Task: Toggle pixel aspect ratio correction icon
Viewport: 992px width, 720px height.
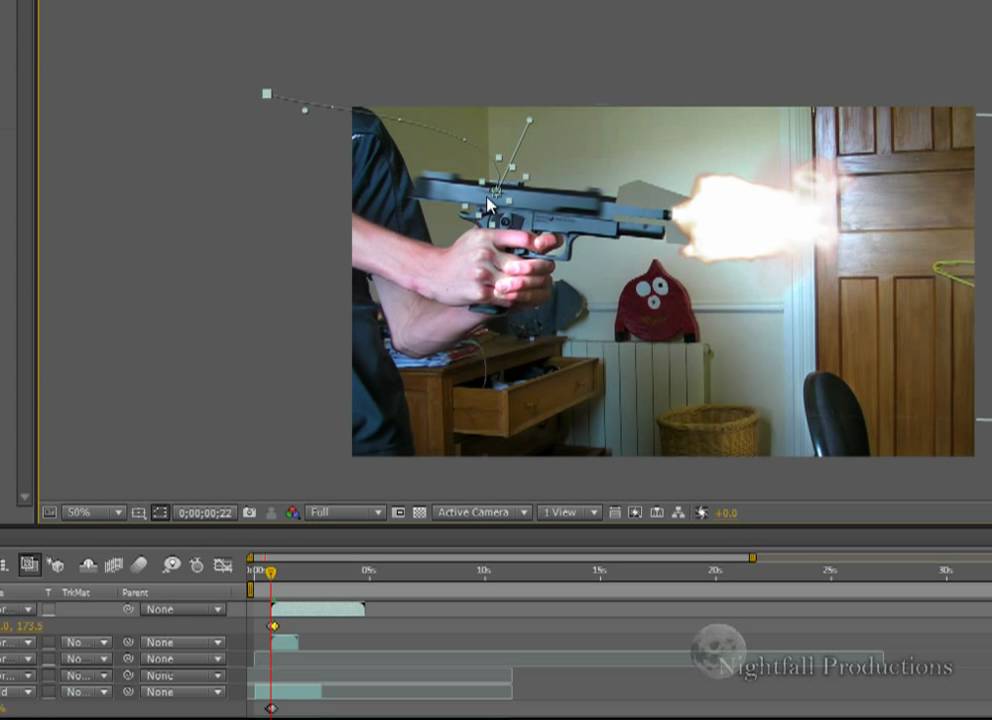Action: tap(614, 512)
